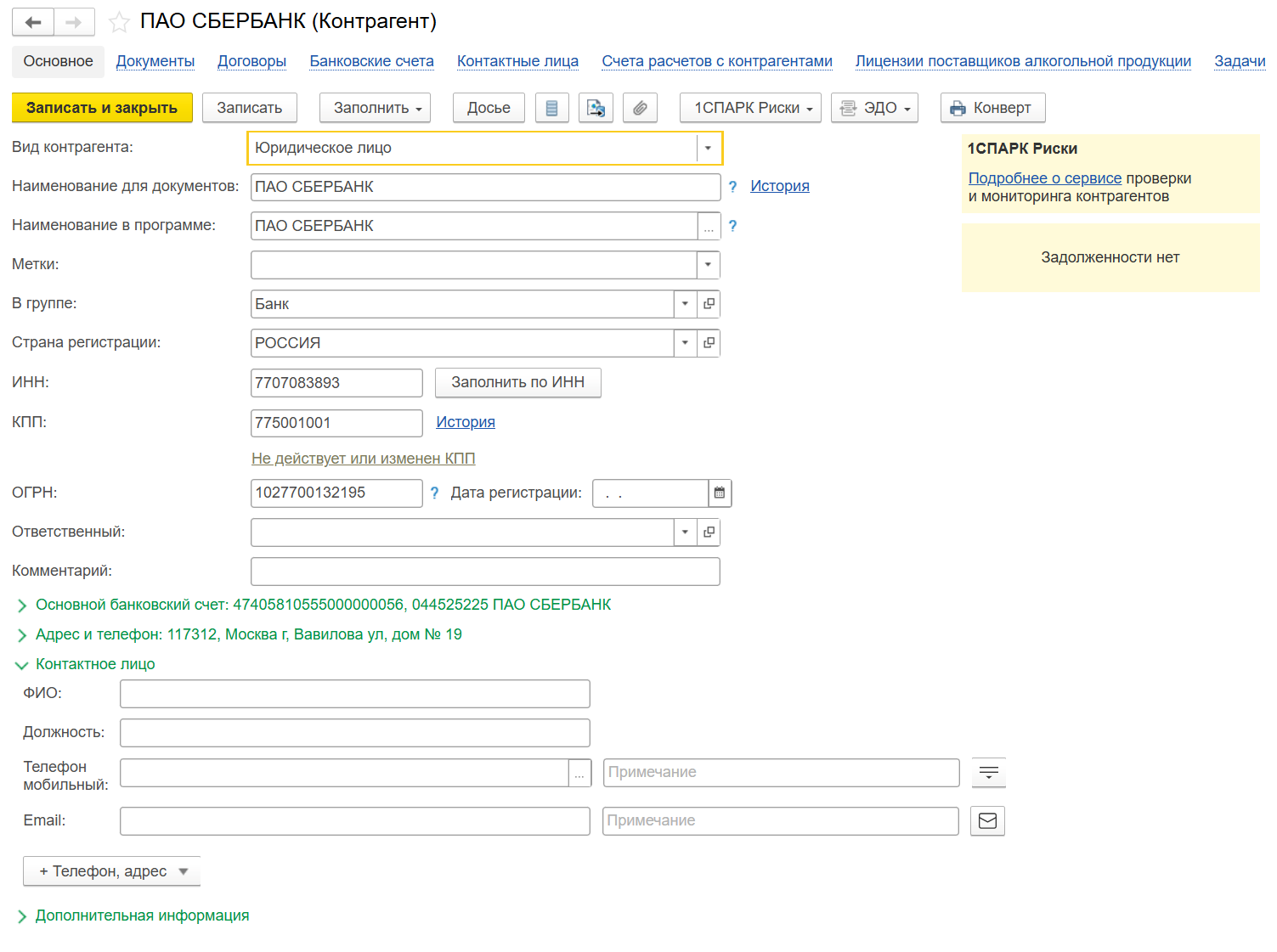The height and width of the screenshot is (952, 1277).
Task: Open the Банковские счета tab
Action: [371, 61]
